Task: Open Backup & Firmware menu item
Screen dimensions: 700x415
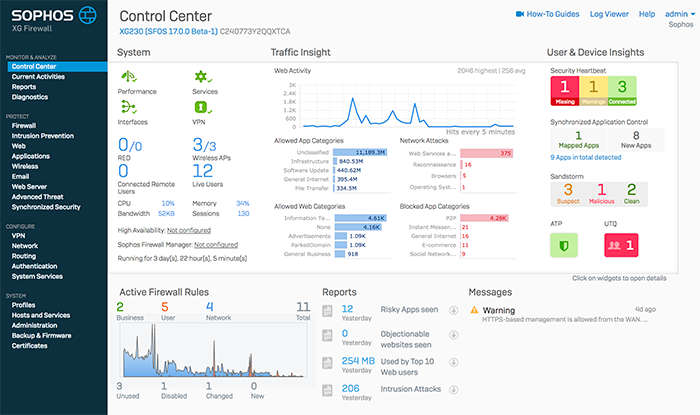Action: tap(41, 336)
